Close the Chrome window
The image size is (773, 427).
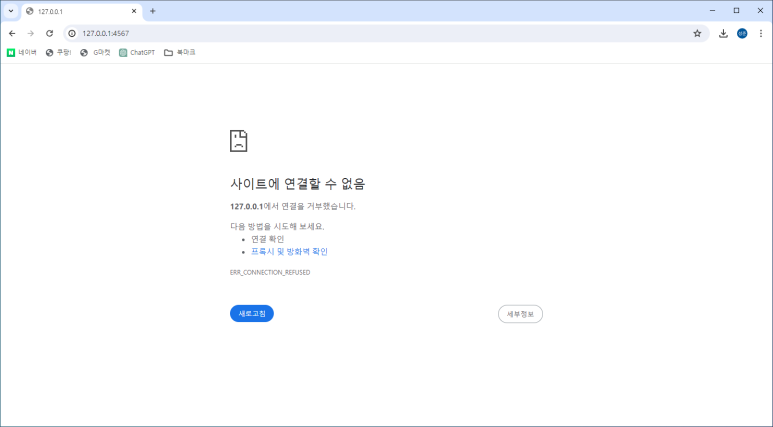click(760, 10)
